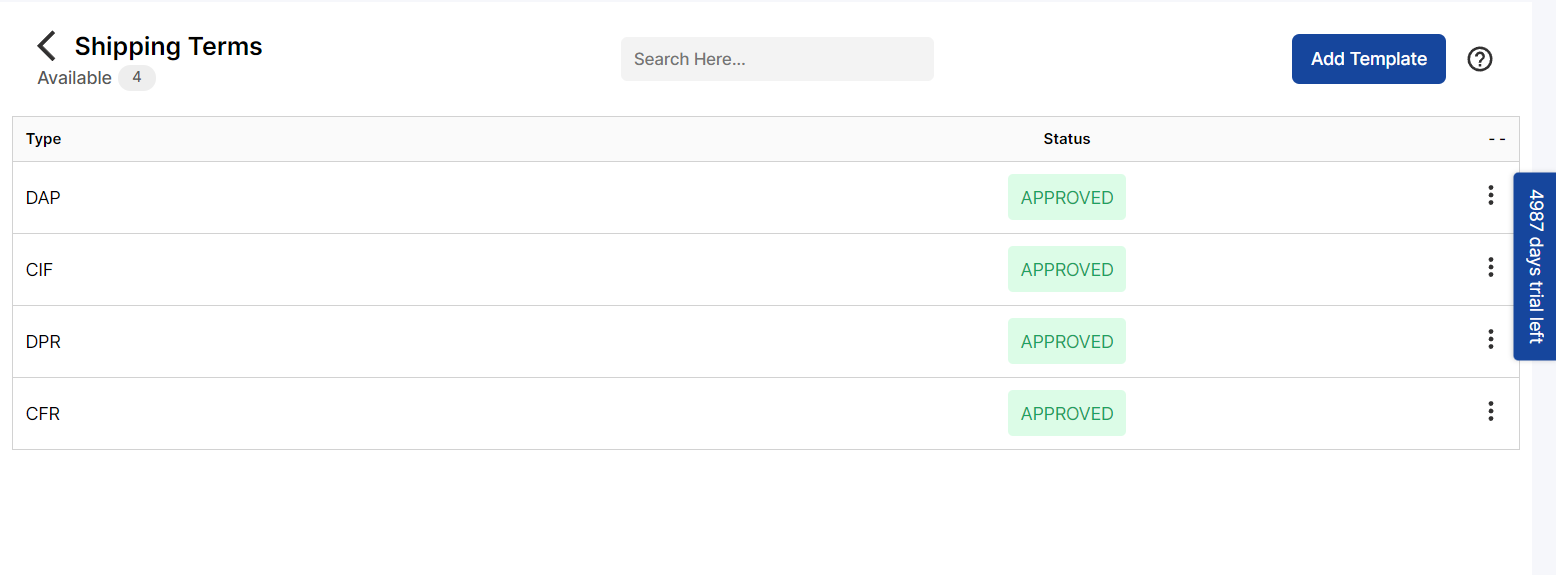1556x575 pixels.
Task: Open three-dot menu for CFR row
Action: point(1490,411)
